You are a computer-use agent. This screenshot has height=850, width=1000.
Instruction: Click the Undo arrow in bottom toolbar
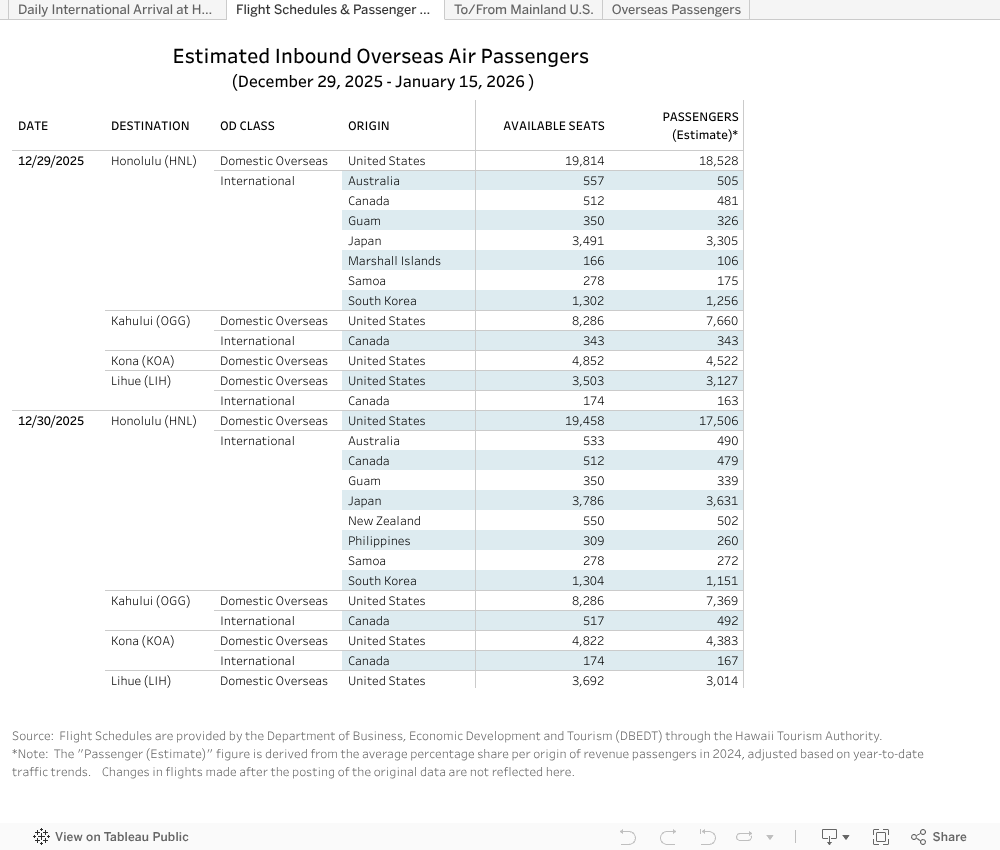pos(628,837)
